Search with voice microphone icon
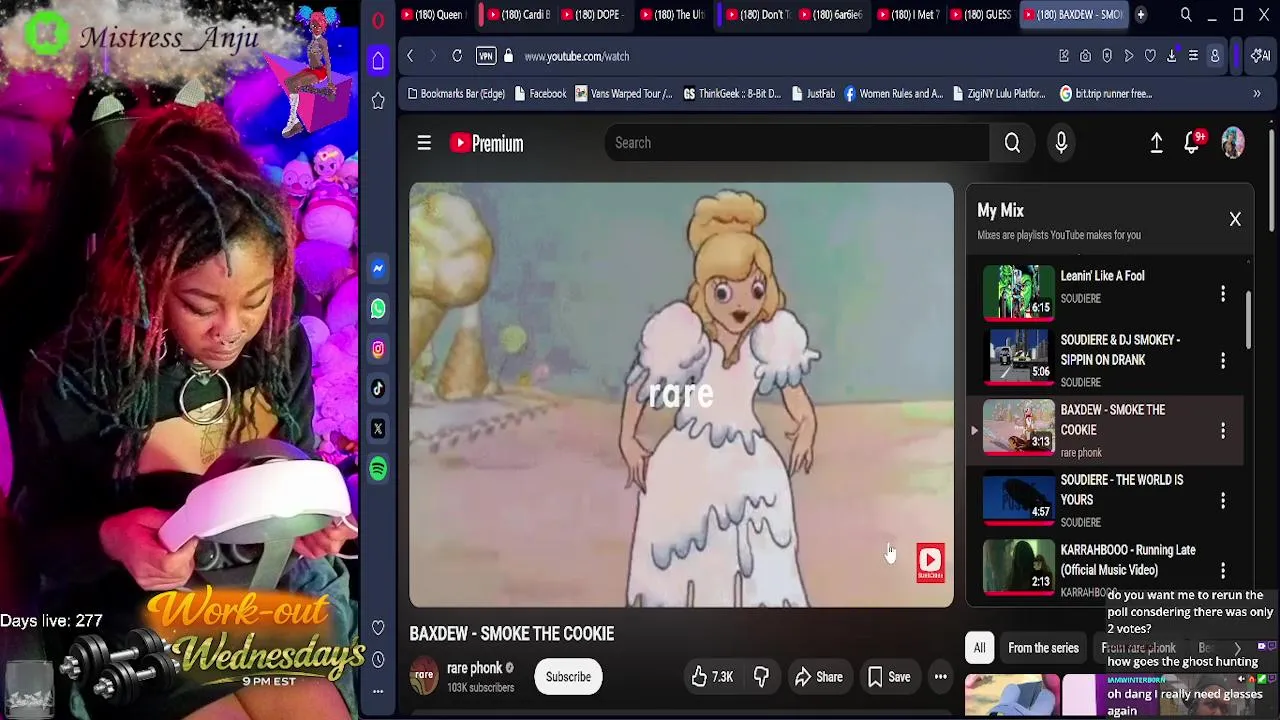The height and width of the screenshot is (720, 1280). tap(1061, 143)
